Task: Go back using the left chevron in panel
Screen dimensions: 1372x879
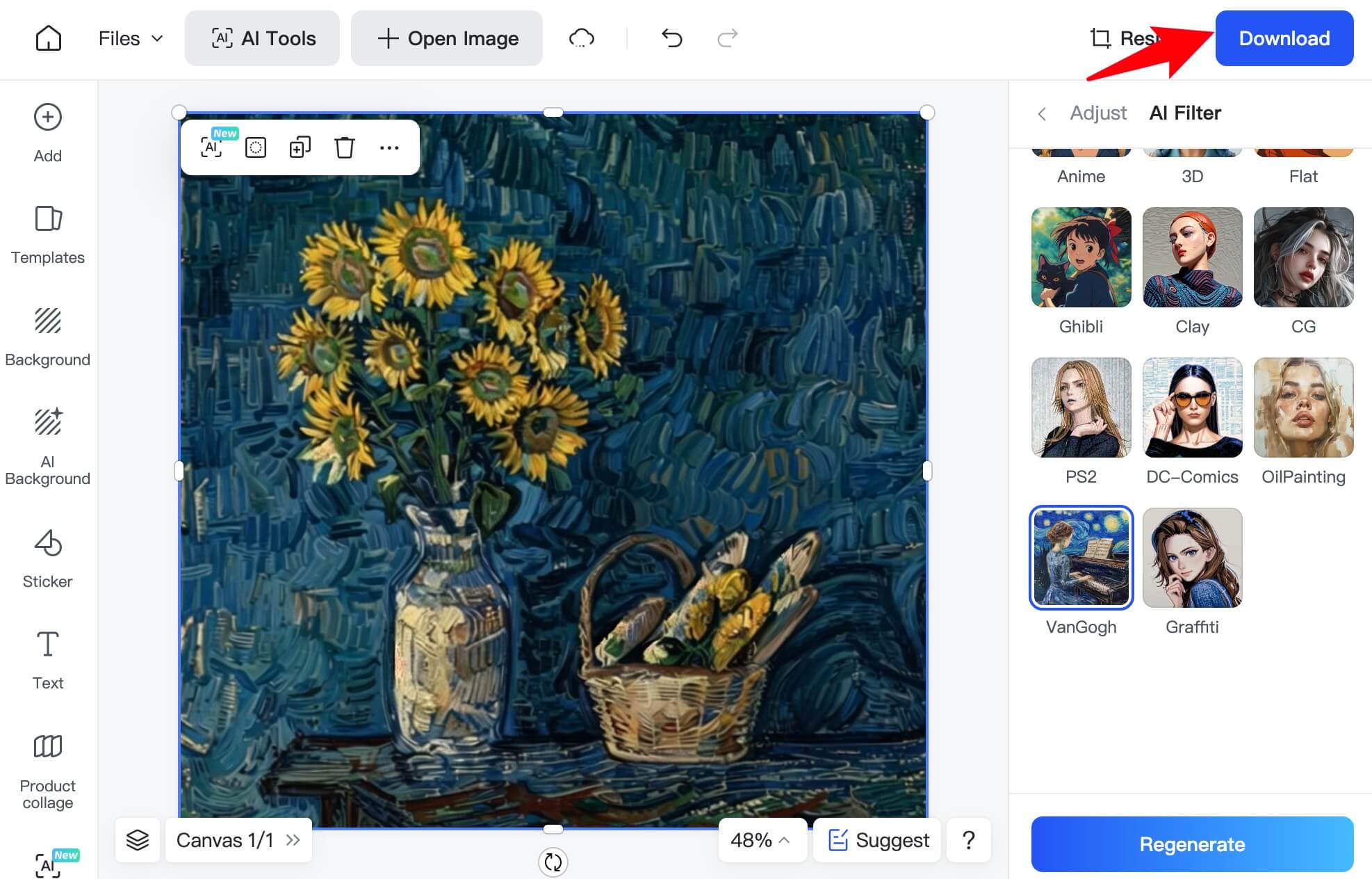Action: (1041, 113)
